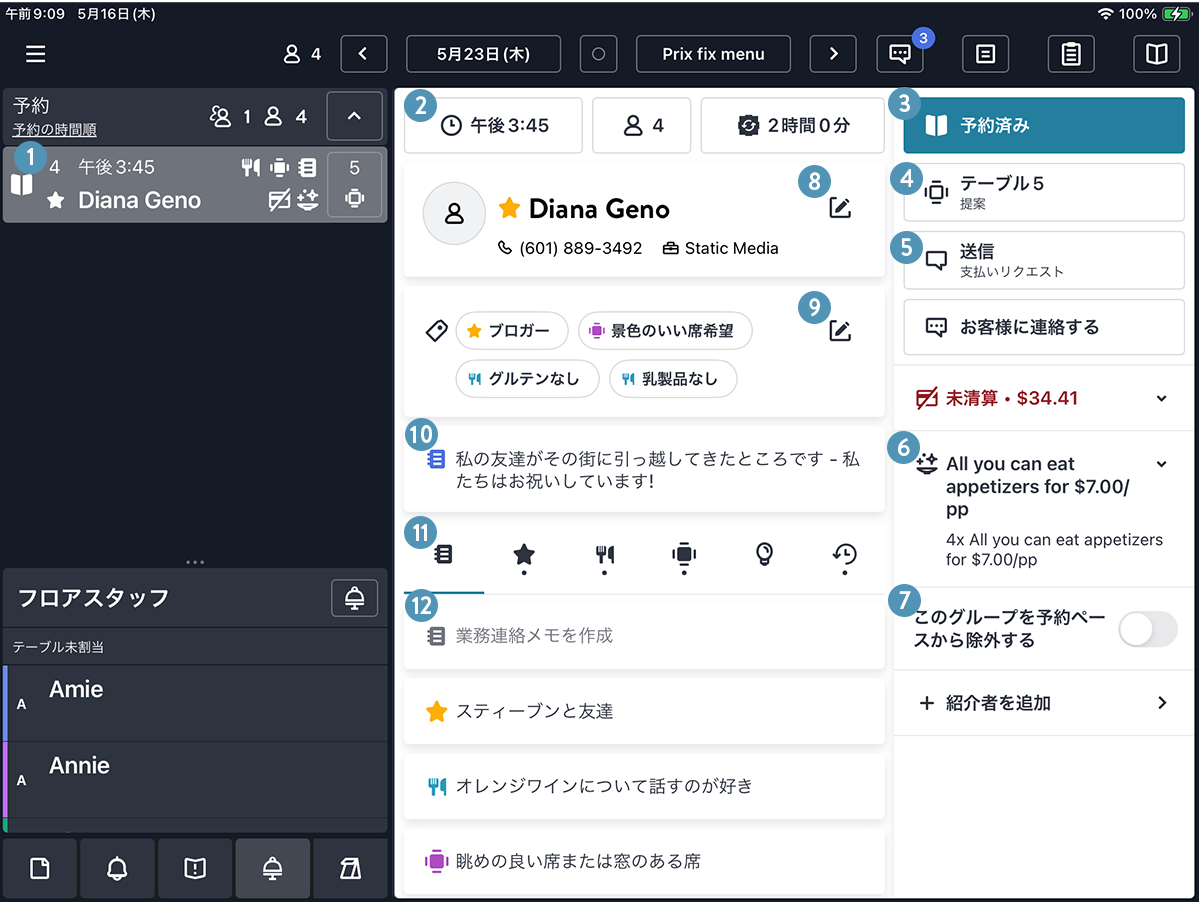Select the reservation notes tab icon
Viewport: 1201px width, 902px height.
point(444,554)
